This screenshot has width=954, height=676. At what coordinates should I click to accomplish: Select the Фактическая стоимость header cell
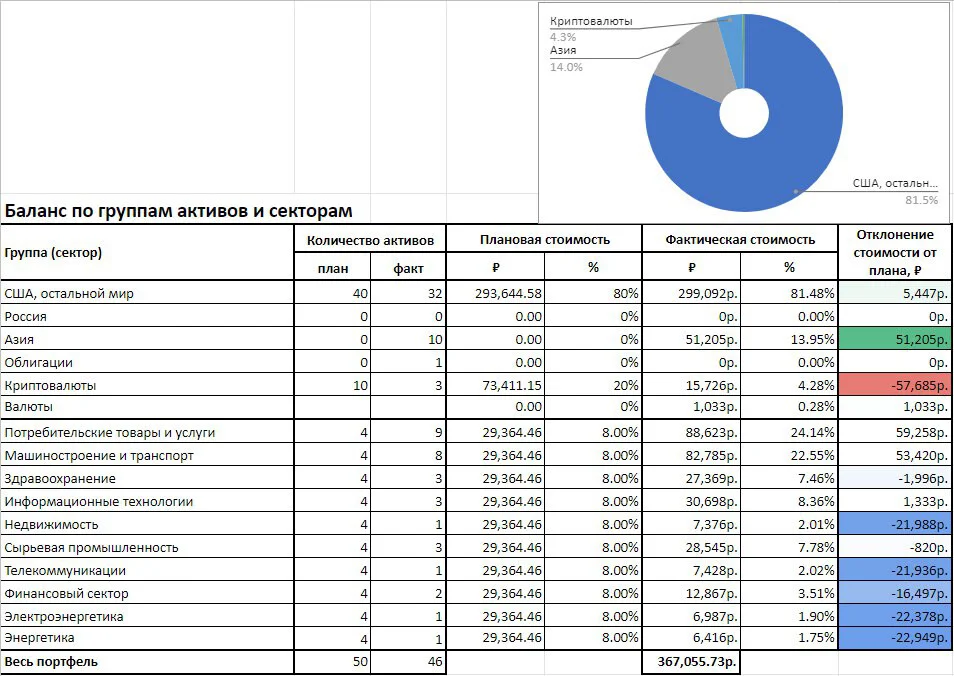pos(740,240)
